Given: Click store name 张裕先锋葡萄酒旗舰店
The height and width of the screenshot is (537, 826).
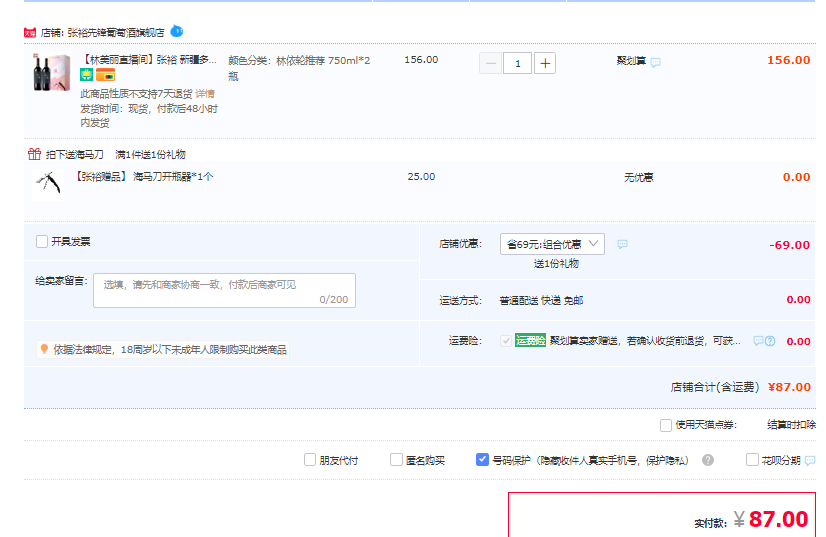Looking at the screenshot, I should coord(116,33).
